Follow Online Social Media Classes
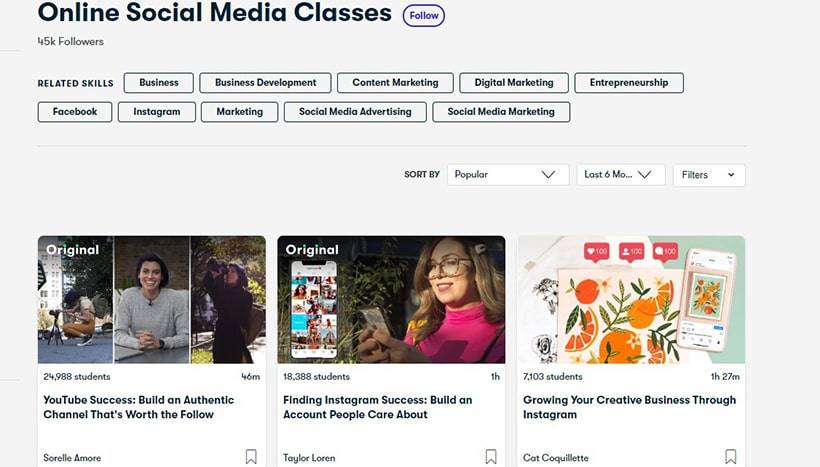Image resolution: width=820 pixels, height=467 pixels. [x=424, y=16]
